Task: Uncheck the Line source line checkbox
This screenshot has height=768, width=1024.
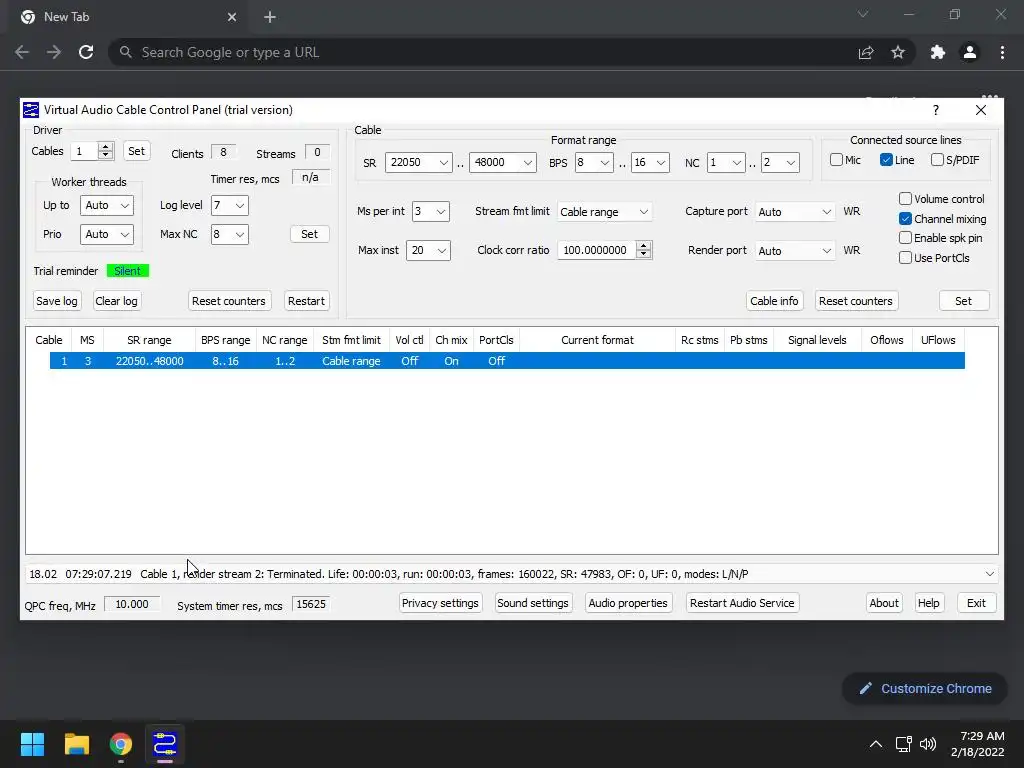Action: coord(886,159)
